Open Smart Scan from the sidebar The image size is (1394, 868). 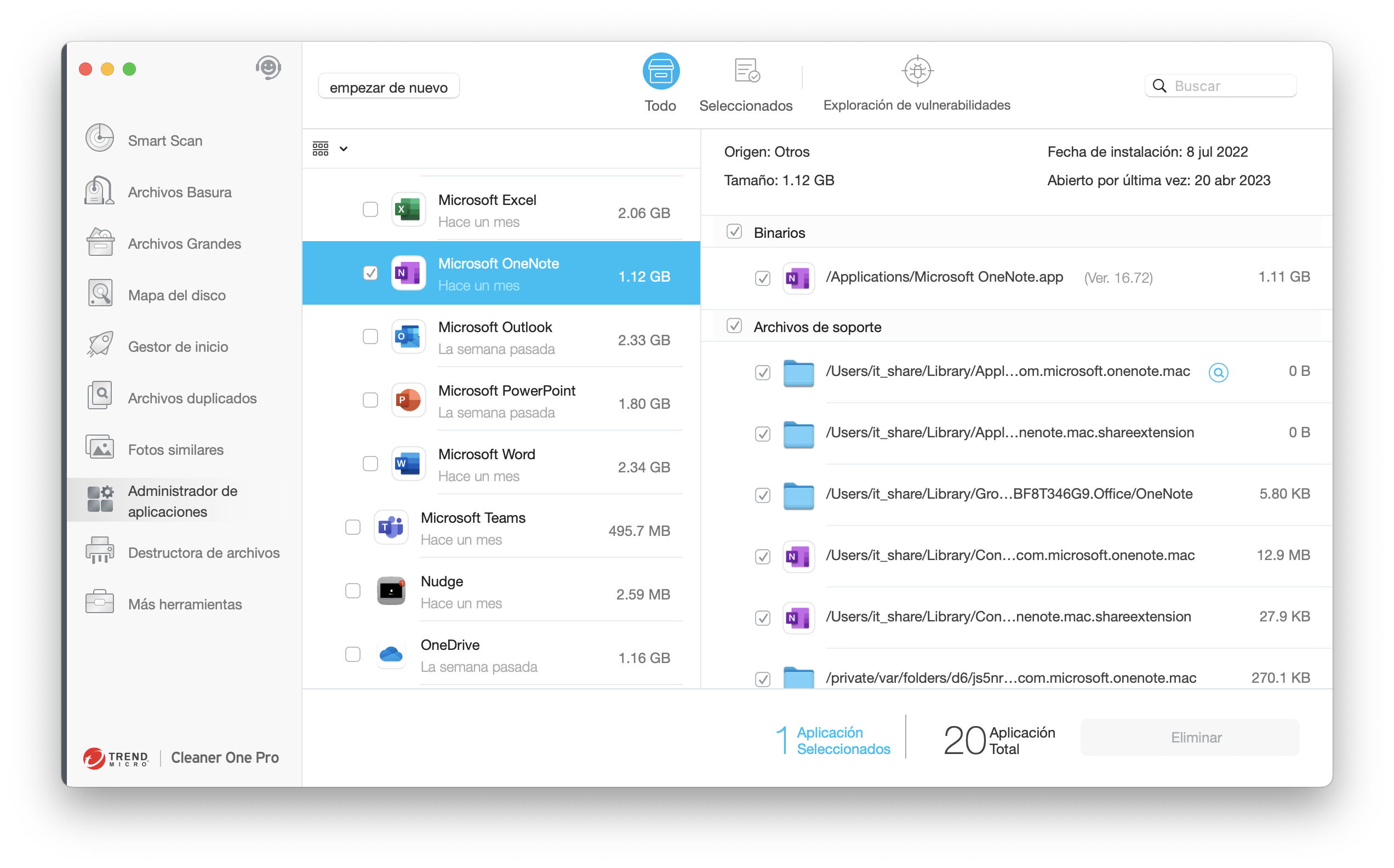click(x=165, y=141)
